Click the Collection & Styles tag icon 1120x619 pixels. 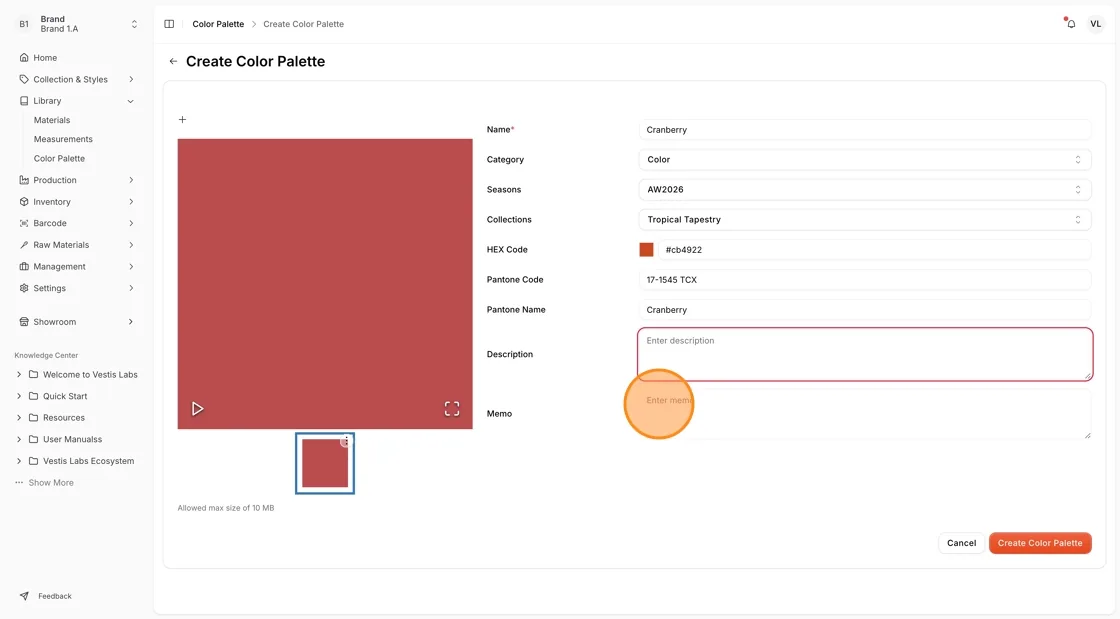(x=24, y=79)
